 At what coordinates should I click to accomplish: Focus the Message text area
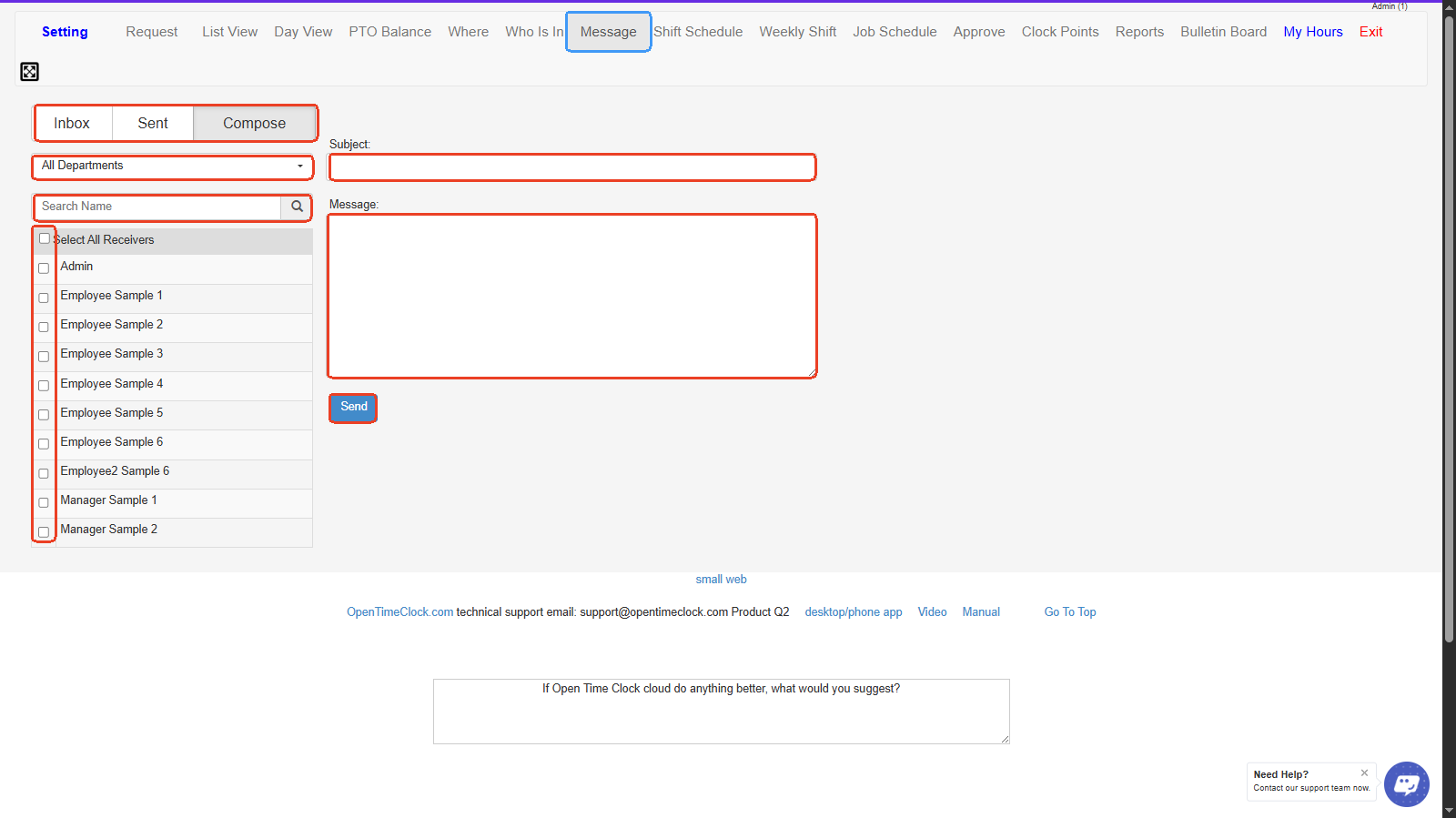tap(571, 296)
